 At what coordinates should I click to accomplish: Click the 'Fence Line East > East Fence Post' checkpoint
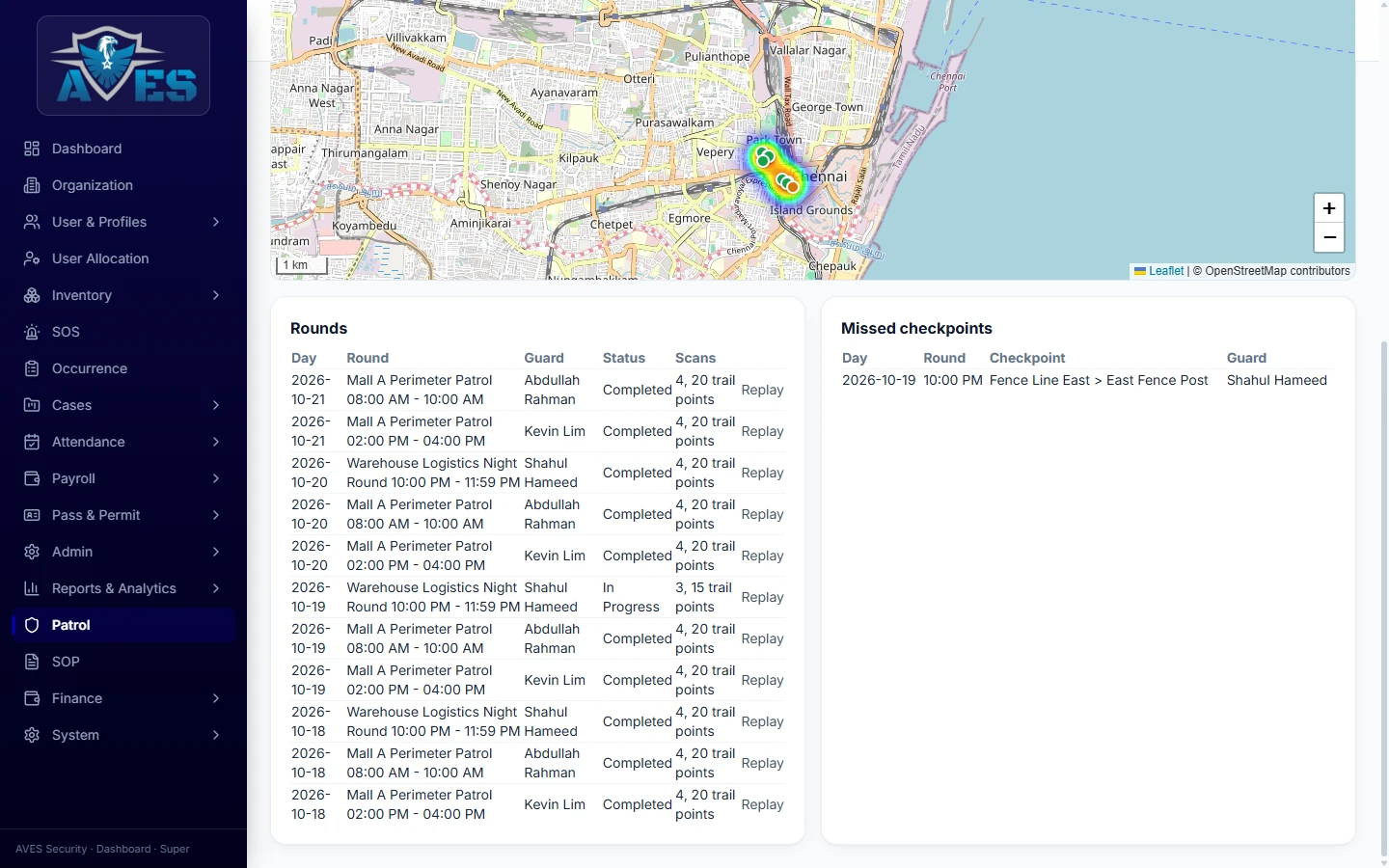tap(1099, 380)
